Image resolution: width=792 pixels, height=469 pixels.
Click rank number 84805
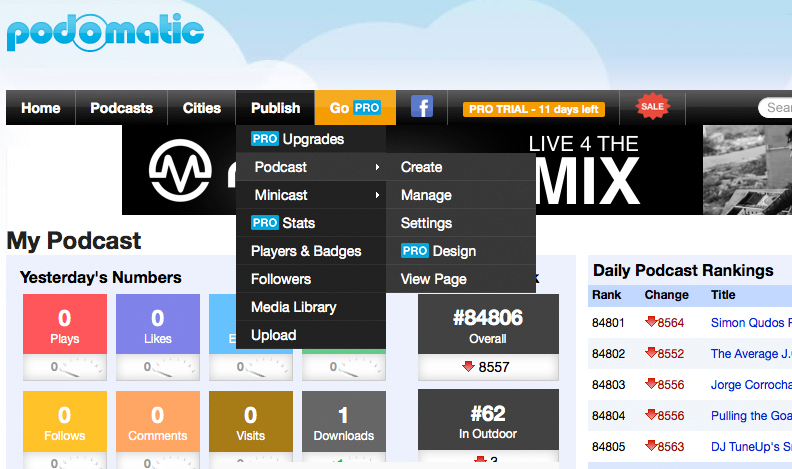click(608, 447)
